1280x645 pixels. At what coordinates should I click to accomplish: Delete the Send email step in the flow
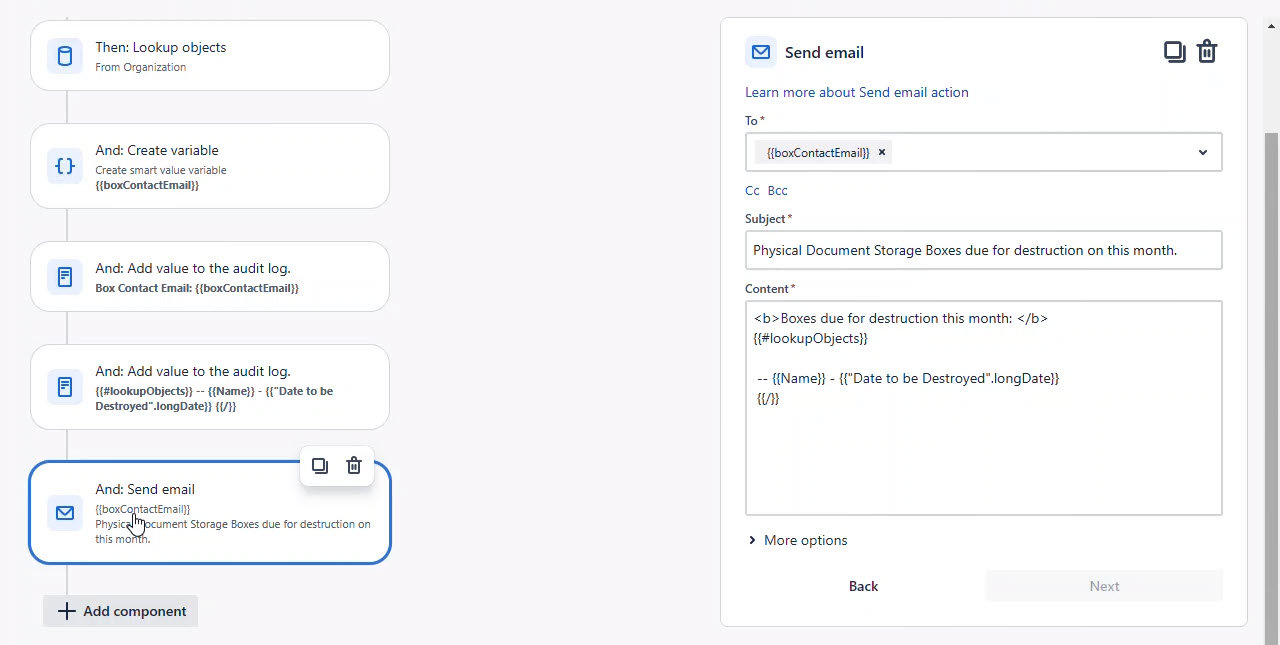[354, 466]
